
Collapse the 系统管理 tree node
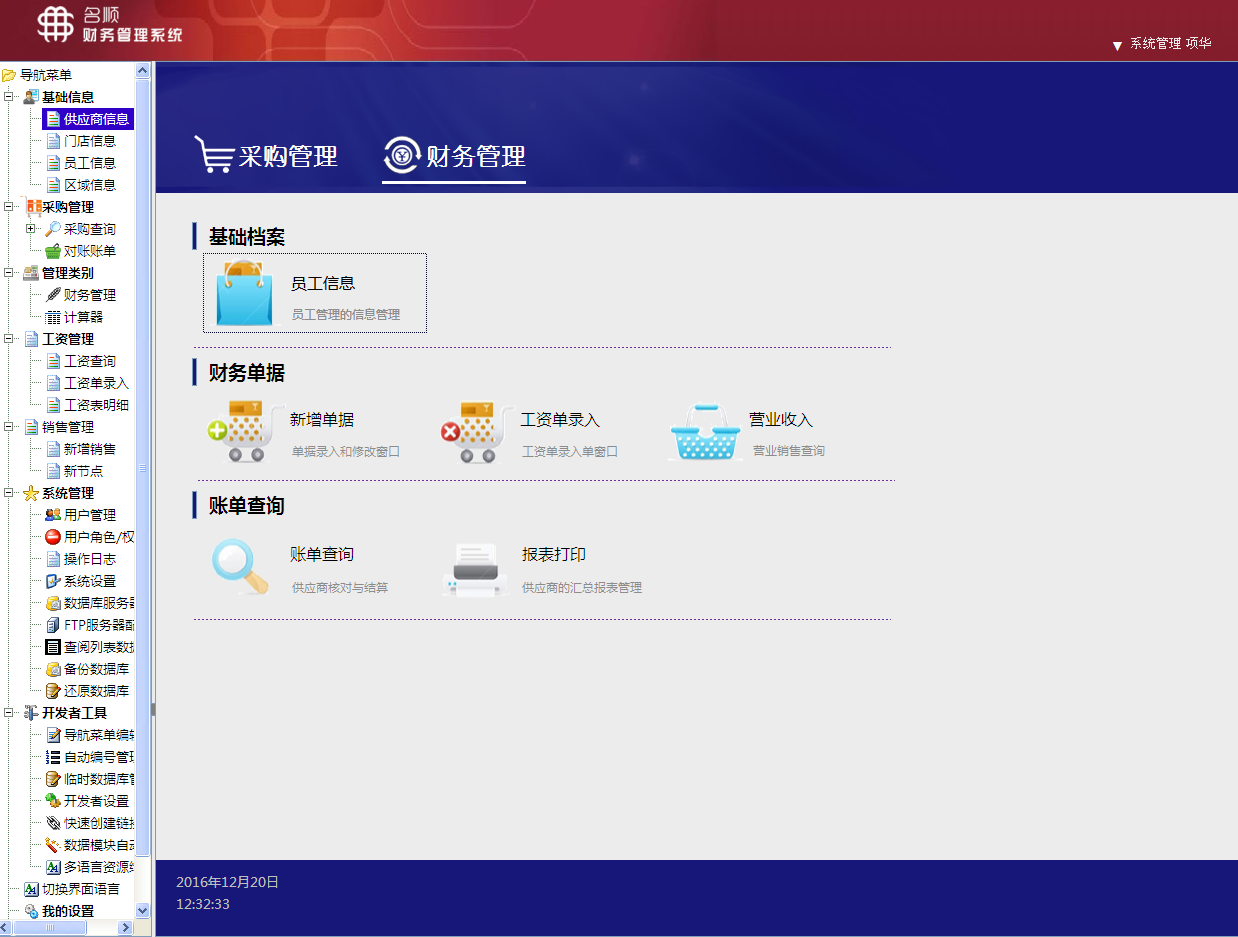(8, 493)
